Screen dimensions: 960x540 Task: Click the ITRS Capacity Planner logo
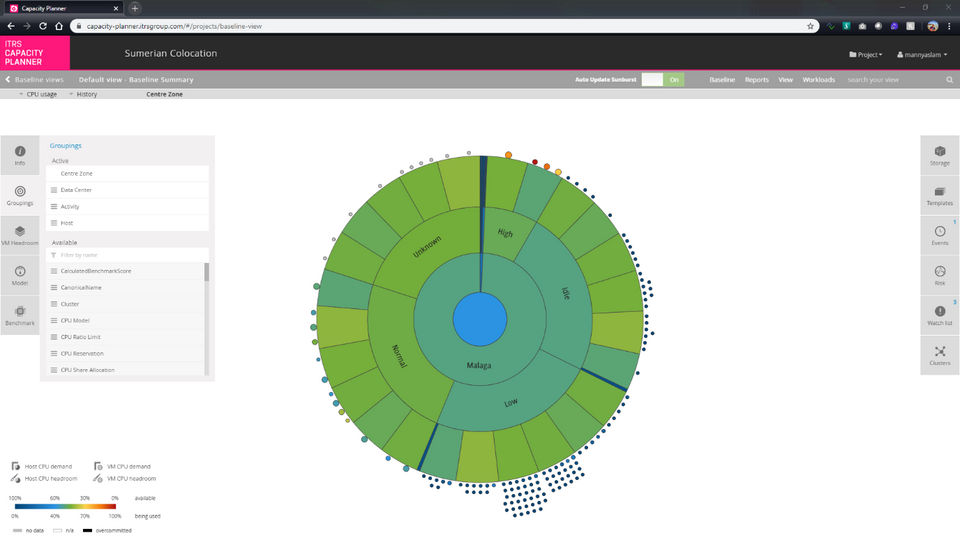(x=35, y=53)
